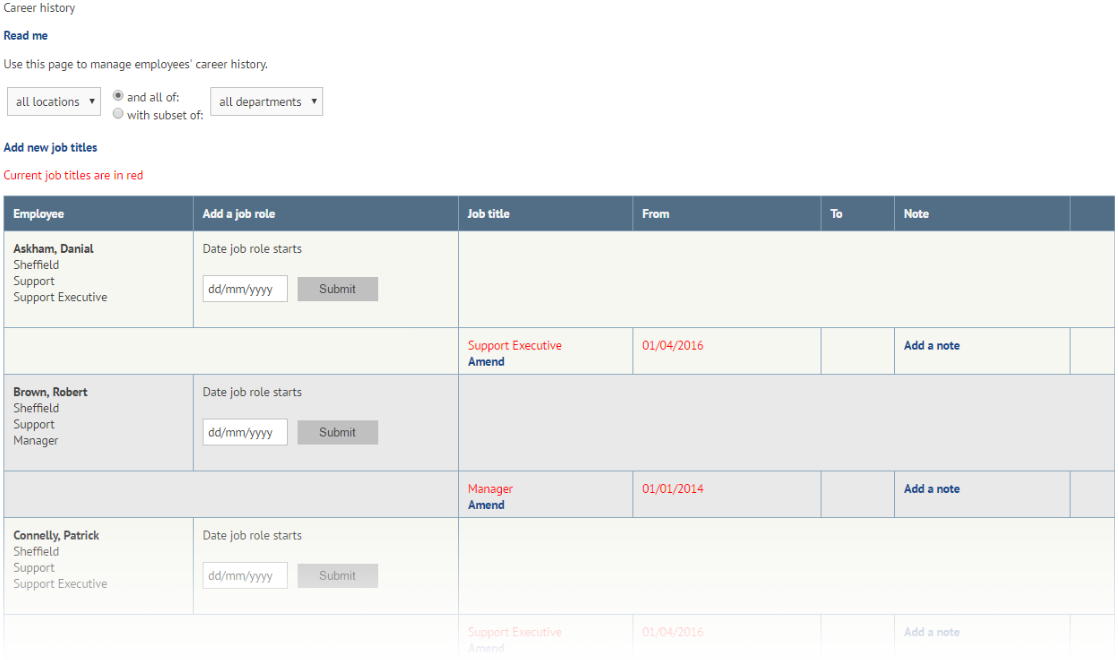Screen dimensions: 1118x660
Task: Click date field for Askham, Danial
Action: click(244, 288)
